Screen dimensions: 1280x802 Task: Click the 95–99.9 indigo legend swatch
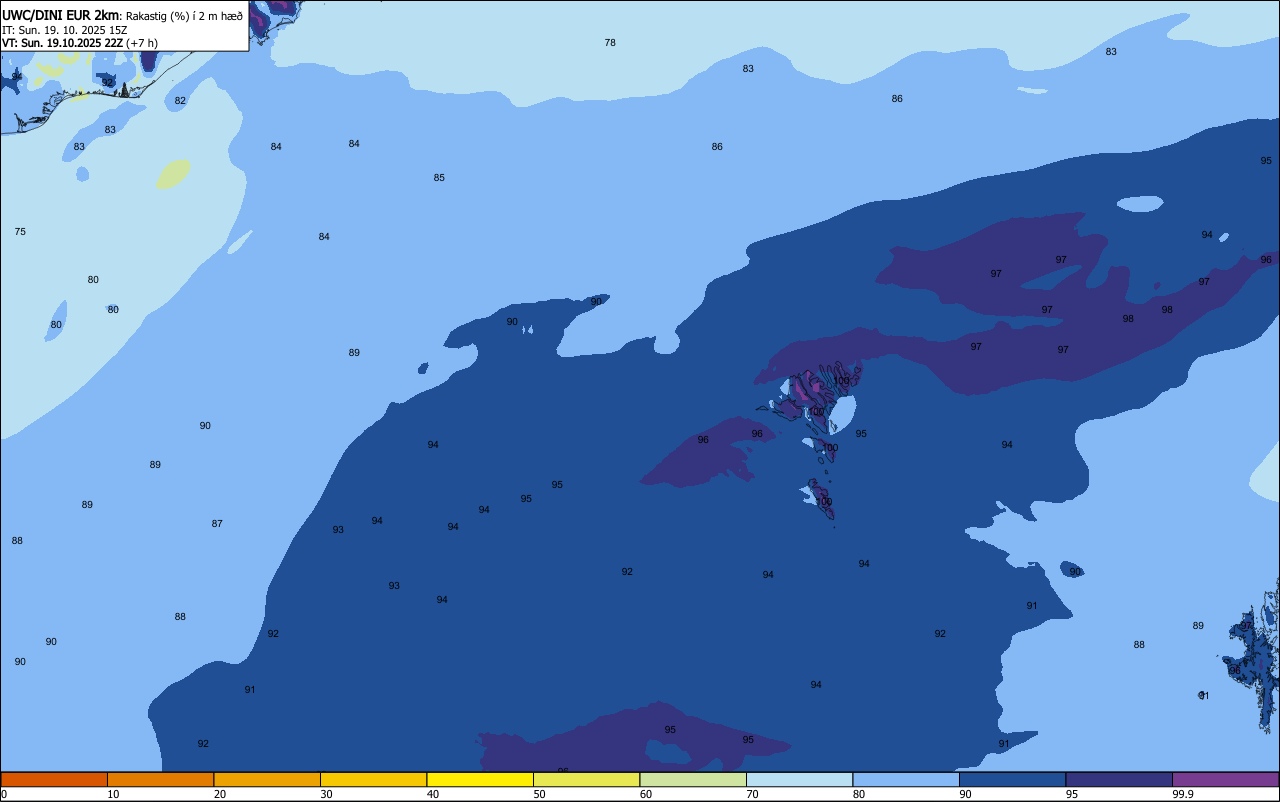1119,779
